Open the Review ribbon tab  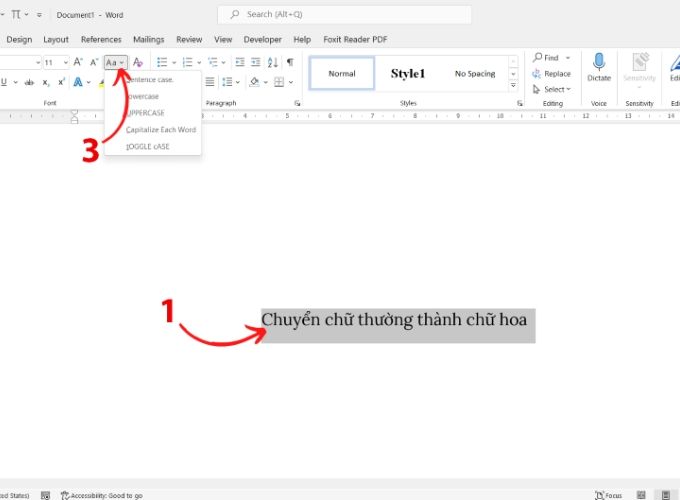point(189,39)
